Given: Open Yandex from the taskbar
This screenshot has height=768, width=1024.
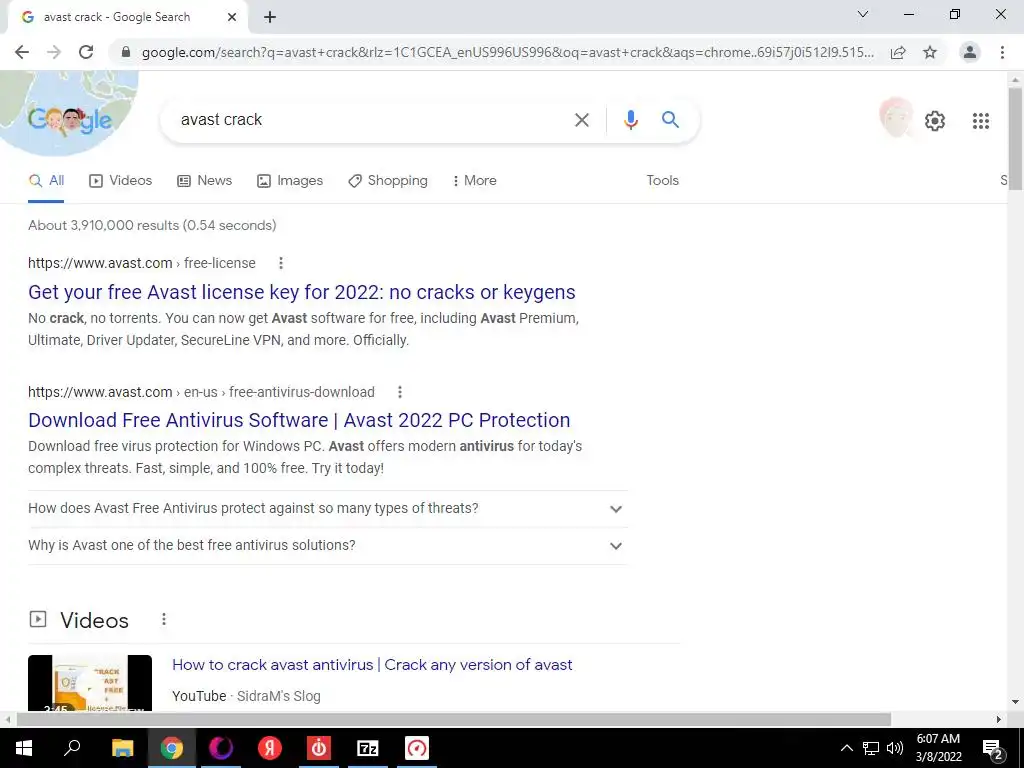Looking at the screenshot, I should point(270,748).
